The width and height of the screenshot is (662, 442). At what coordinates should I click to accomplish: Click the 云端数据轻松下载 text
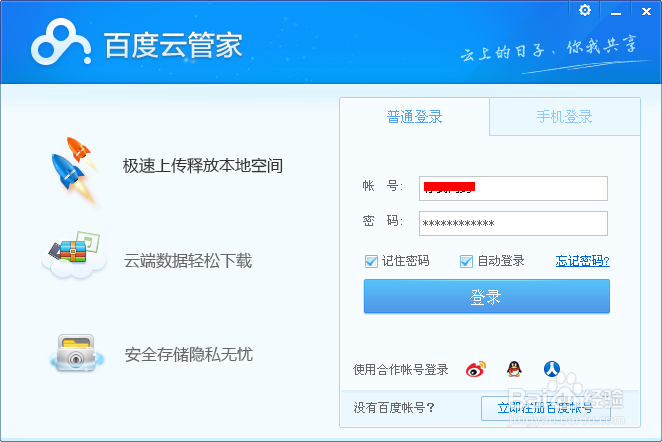point(188,260)
